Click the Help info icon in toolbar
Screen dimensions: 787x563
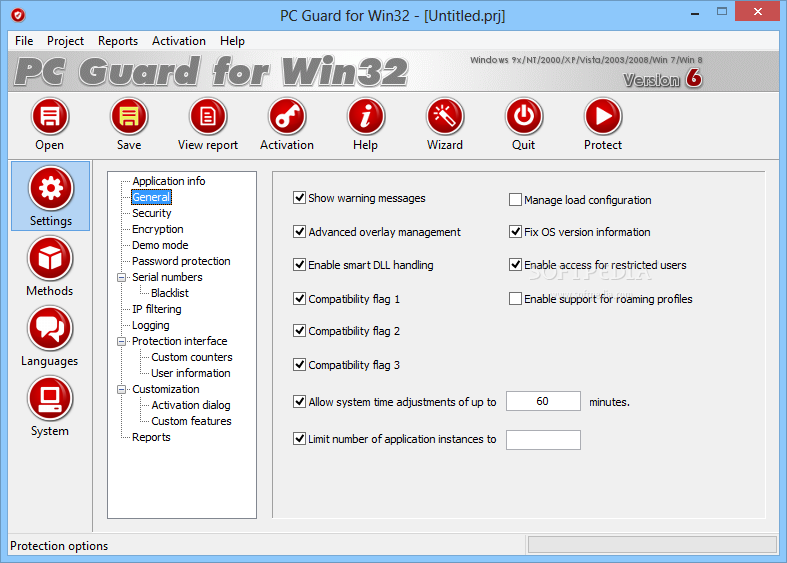(366, 117)
